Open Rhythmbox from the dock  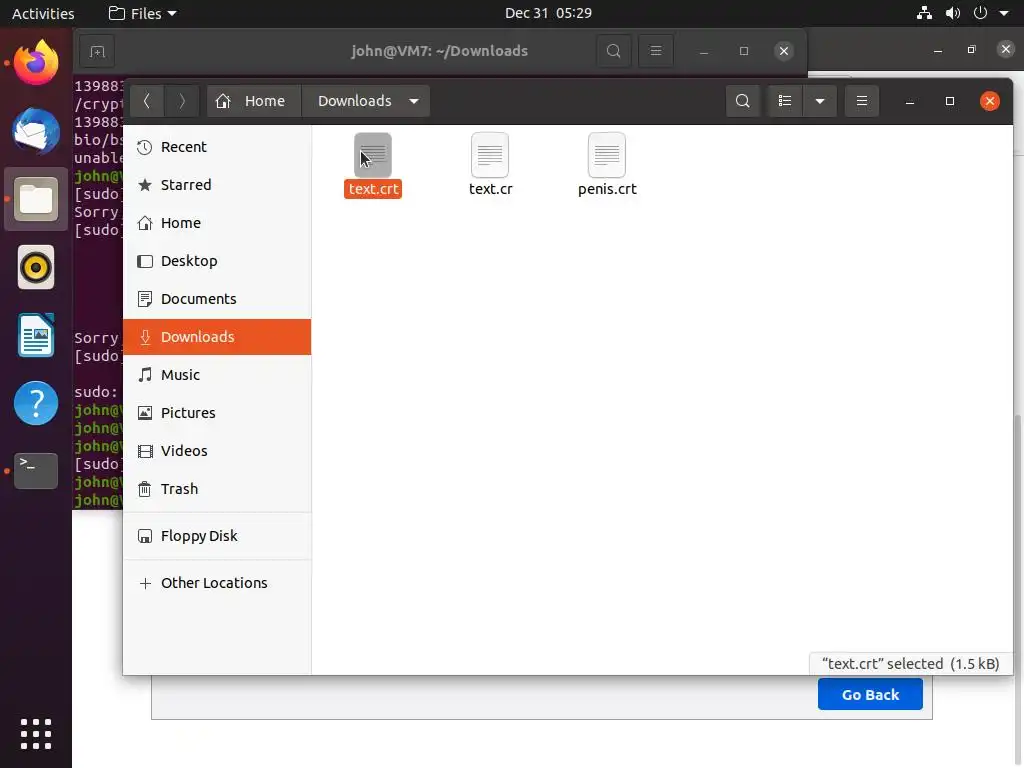(x=36, y=267)
